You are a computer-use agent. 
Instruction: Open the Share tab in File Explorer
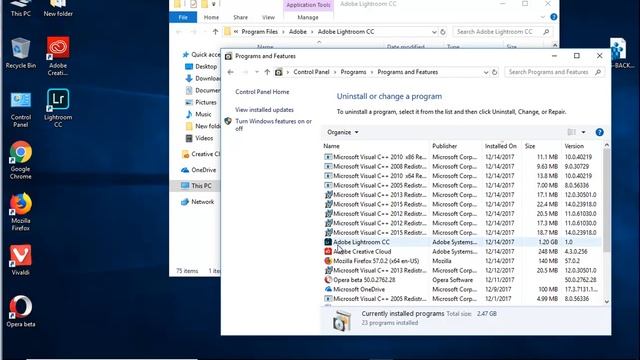[240, 18]
